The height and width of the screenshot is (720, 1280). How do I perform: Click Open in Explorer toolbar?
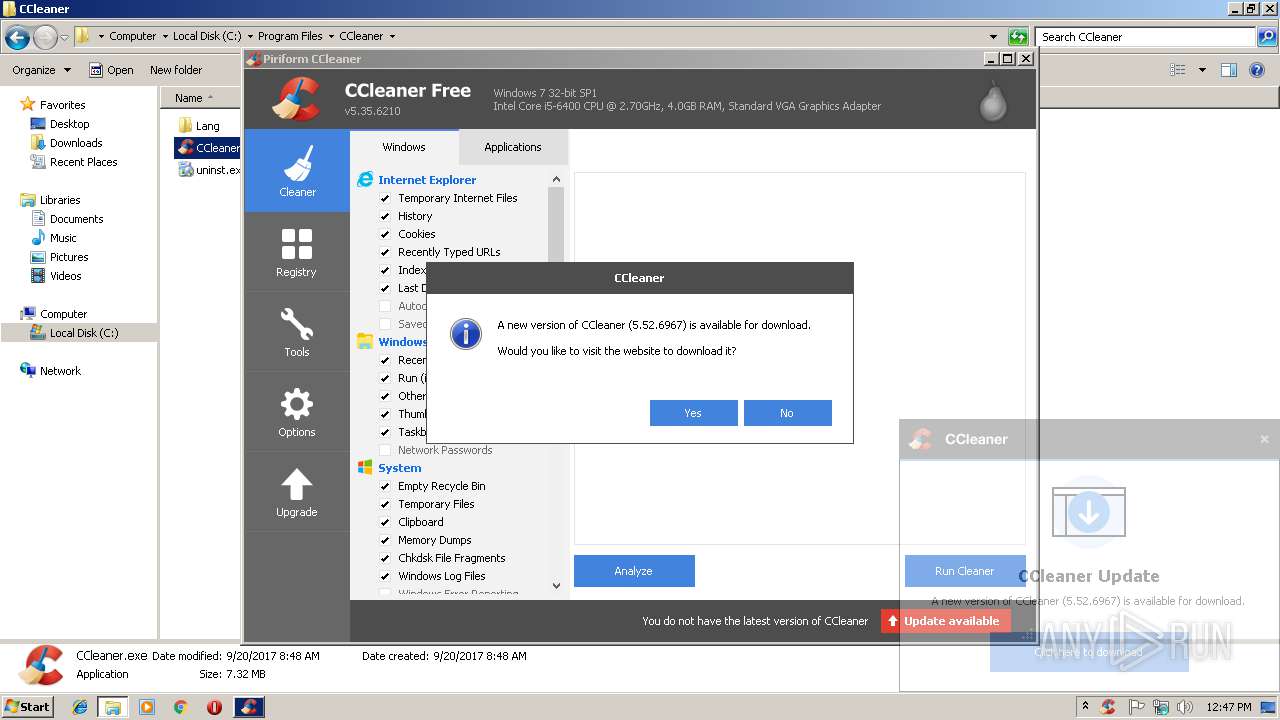(x=111, y=70)
